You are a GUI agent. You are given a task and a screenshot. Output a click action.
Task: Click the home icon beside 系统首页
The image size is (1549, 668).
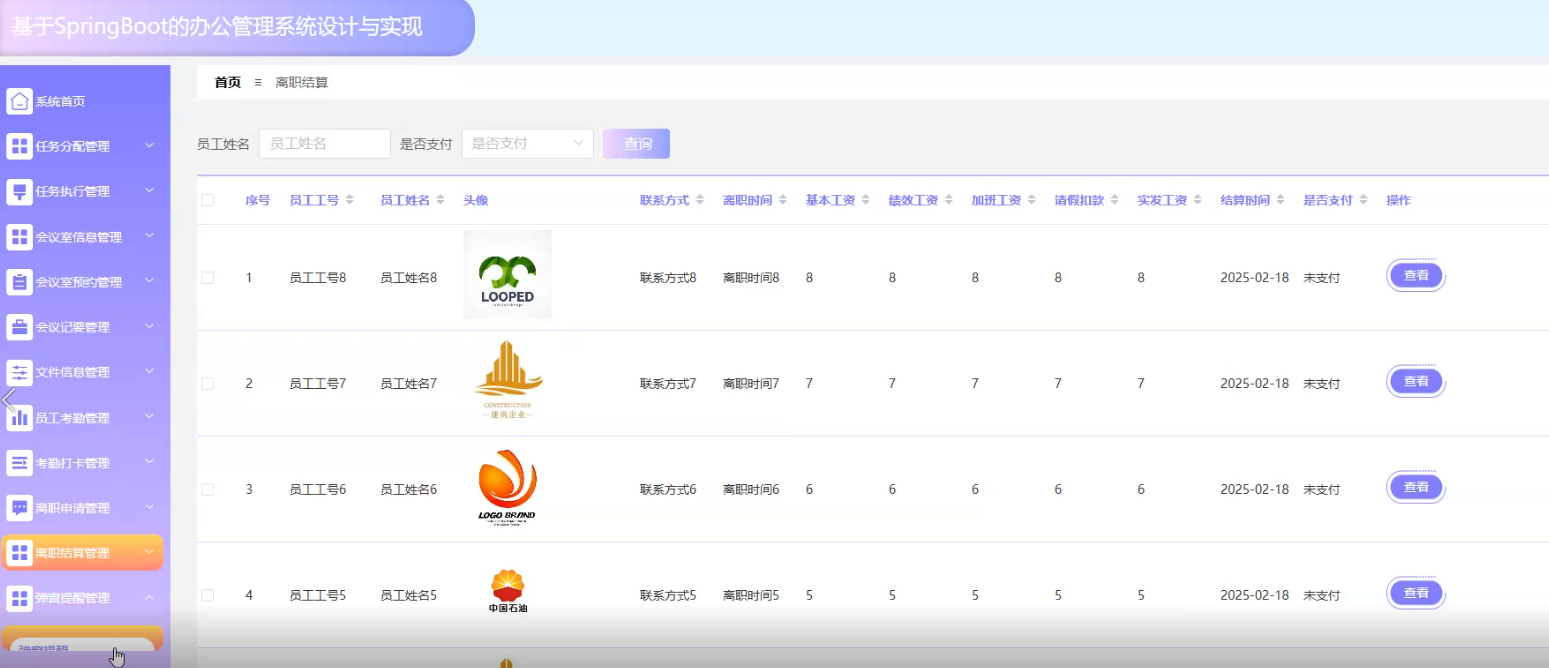(x=19, y=101)
